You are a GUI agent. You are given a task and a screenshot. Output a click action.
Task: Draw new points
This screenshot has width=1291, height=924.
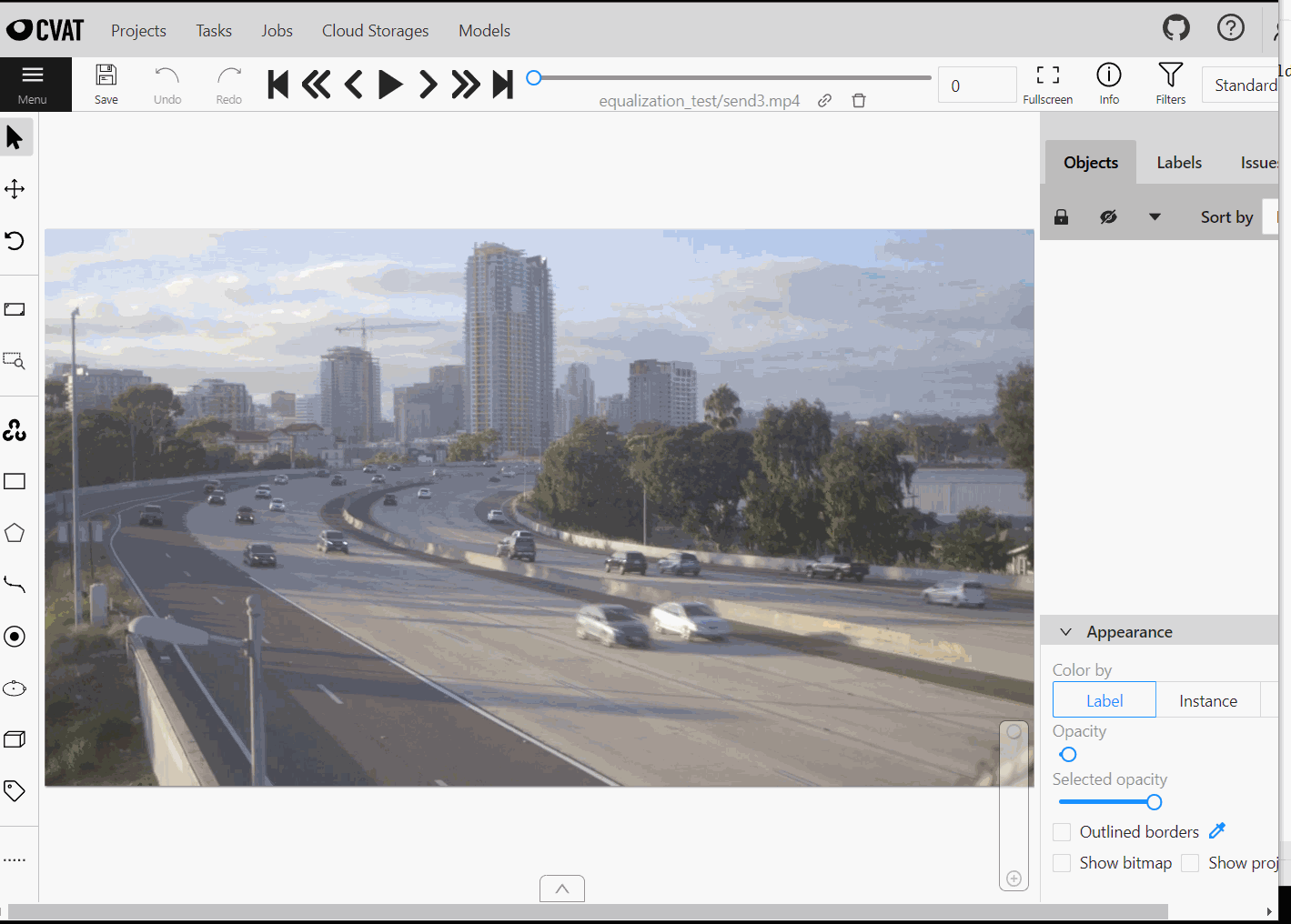tap(15, 637)
